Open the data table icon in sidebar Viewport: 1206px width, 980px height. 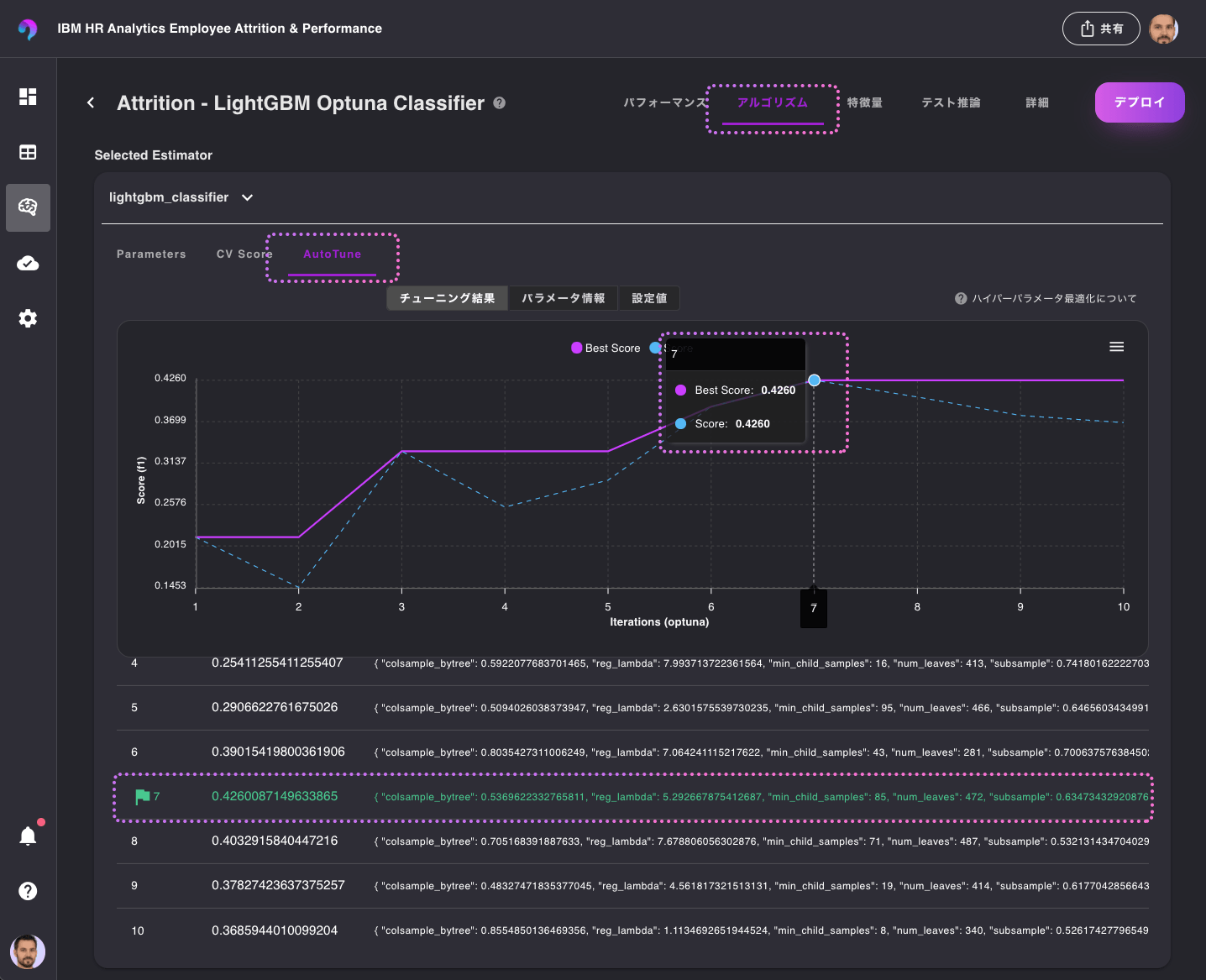tap(28, 152)
